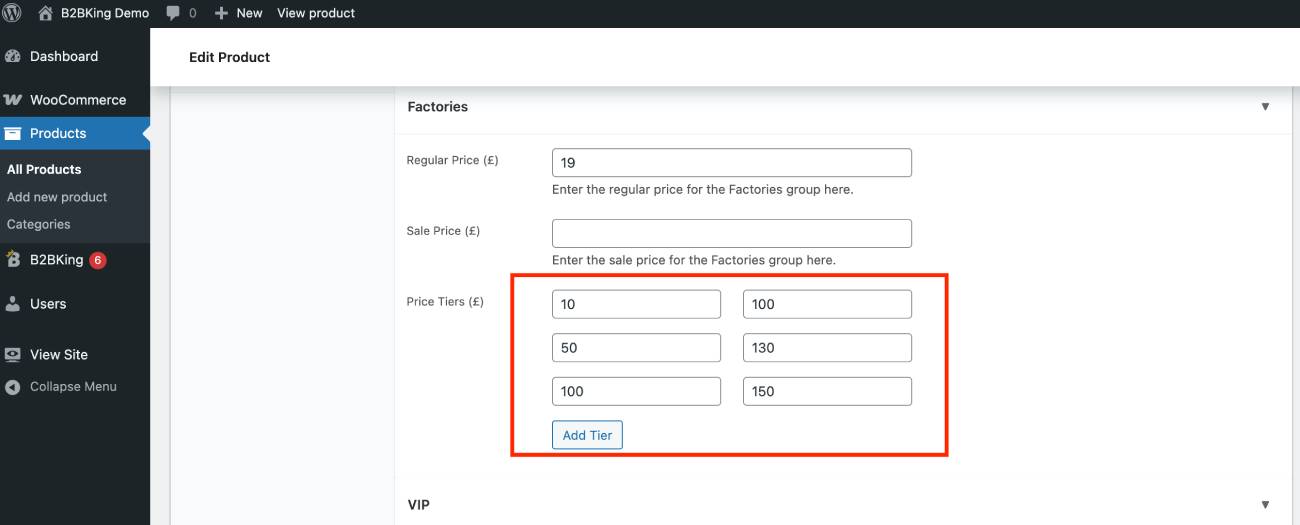Expand the VIP section arrow
Screen dimensions: 1300x525
click(1265, 505)
